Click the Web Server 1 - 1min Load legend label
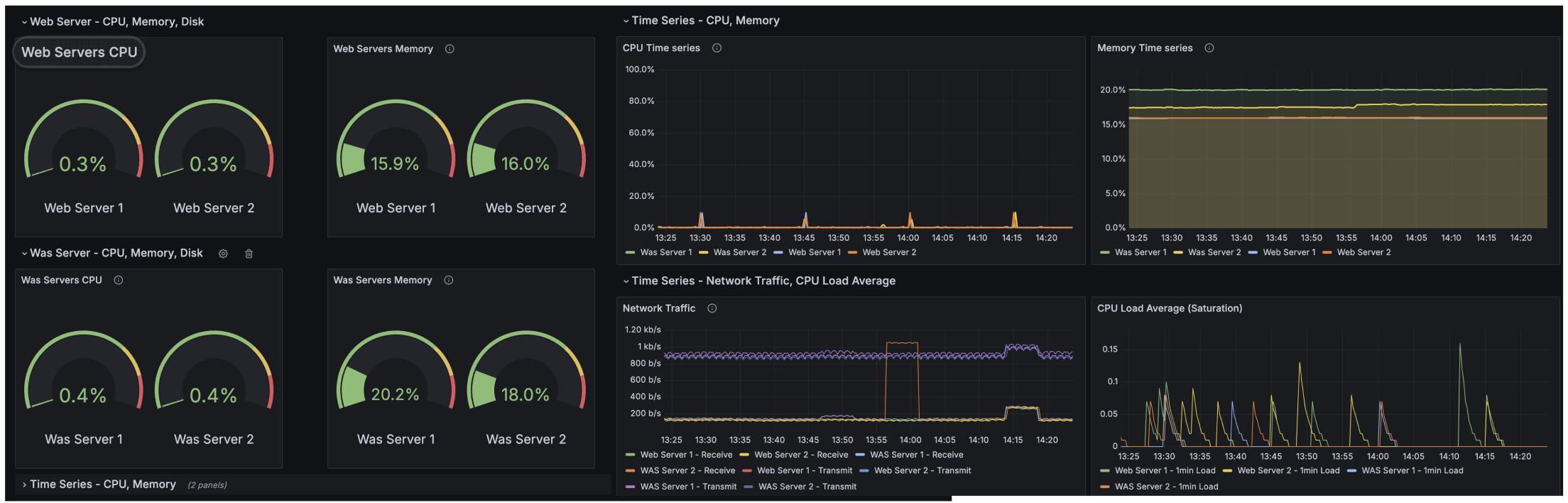The width and height of the screenshot is (1568, 503). coord(1165,470)
